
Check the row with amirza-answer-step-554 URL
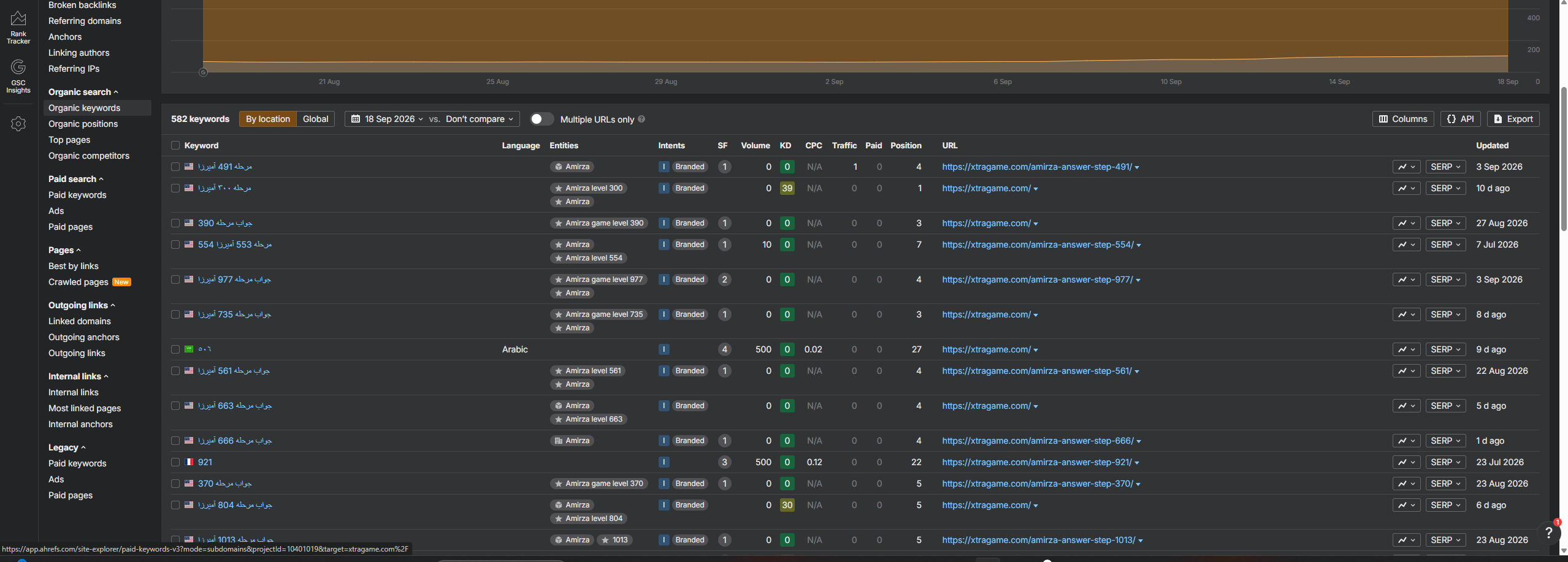pos(175,245)
